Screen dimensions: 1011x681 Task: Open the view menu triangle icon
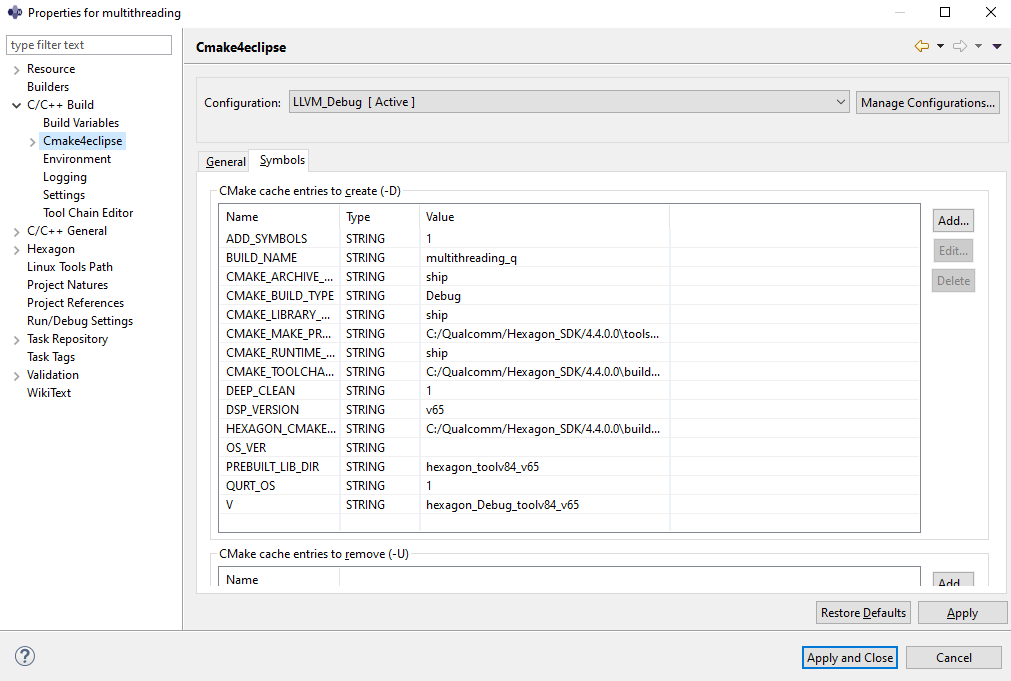click(x=997, y=46)
